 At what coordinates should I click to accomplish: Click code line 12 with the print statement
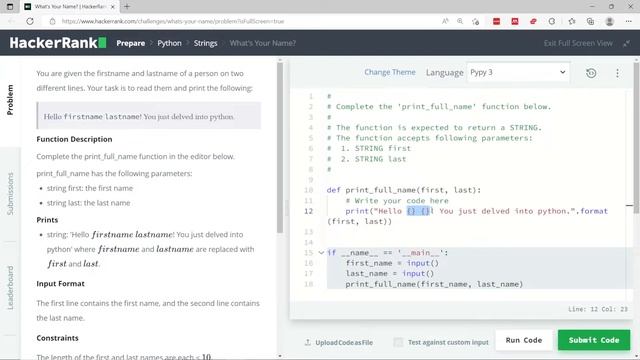467,216
